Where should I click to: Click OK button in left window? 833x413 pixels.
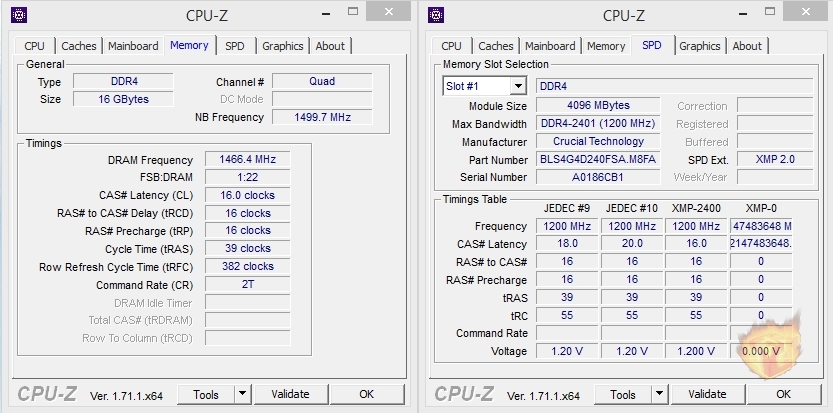click(367, 394)
